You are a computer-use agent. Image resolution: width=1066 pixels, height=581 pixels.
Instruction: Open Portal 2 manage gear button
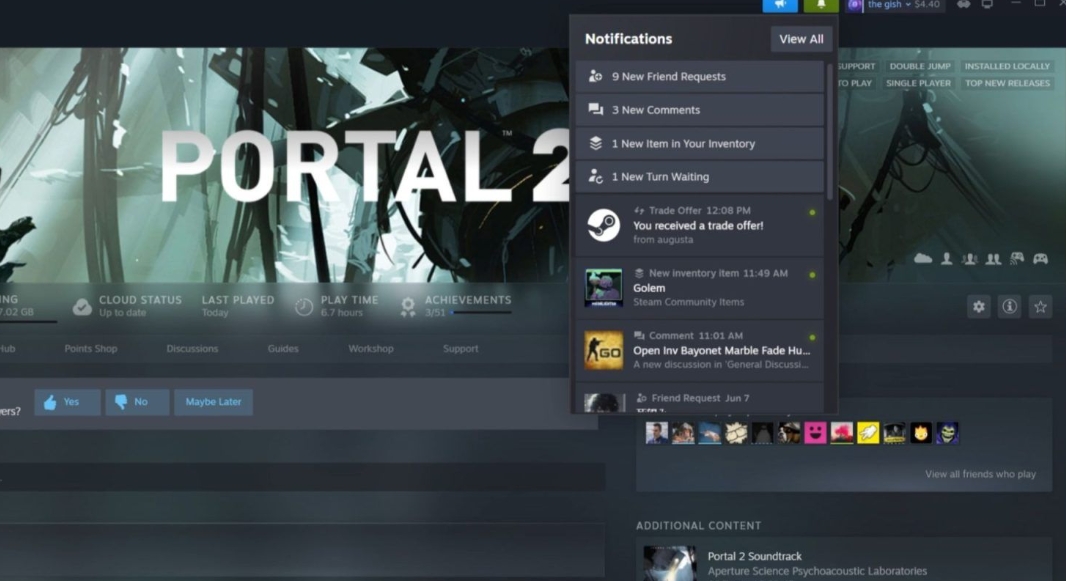coord(978,306)
